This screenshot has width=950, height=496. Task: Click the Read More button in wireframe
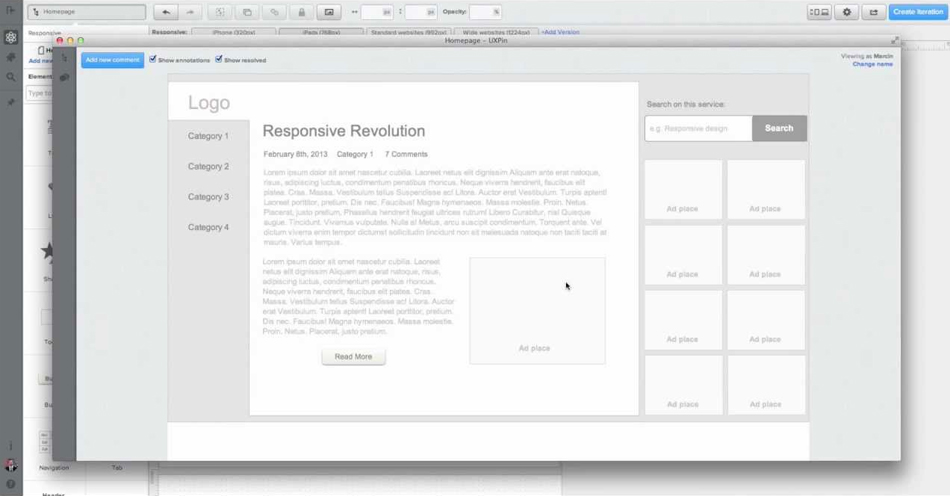pos(353,356)
